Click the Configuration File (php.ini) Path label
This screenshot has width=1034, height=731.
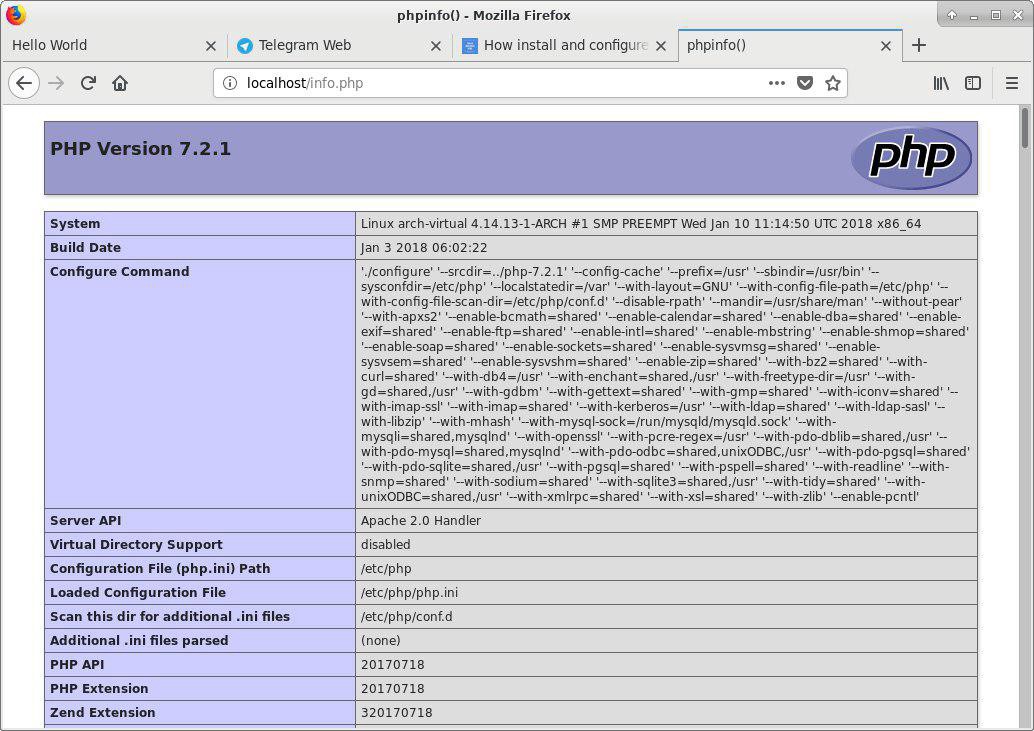160,568
